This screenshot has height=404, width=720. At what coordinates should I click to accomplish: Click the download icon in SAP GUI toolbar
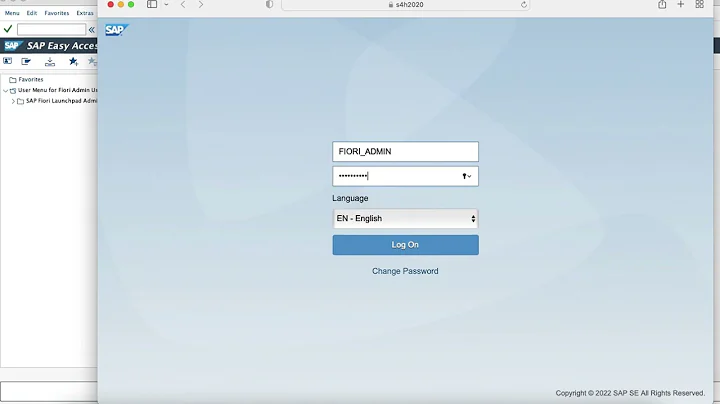point(50,62)
